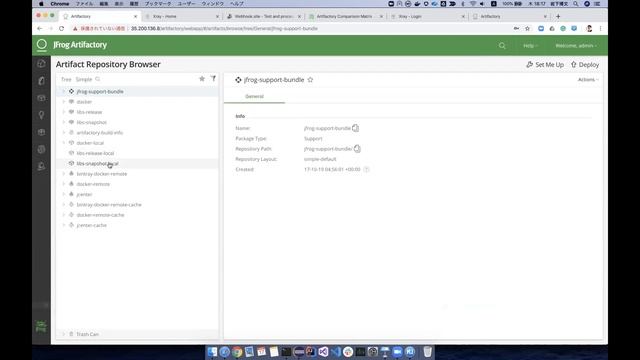Expand the Trash Can node
This screenshot has width=640, height=360.
(63, 334)
